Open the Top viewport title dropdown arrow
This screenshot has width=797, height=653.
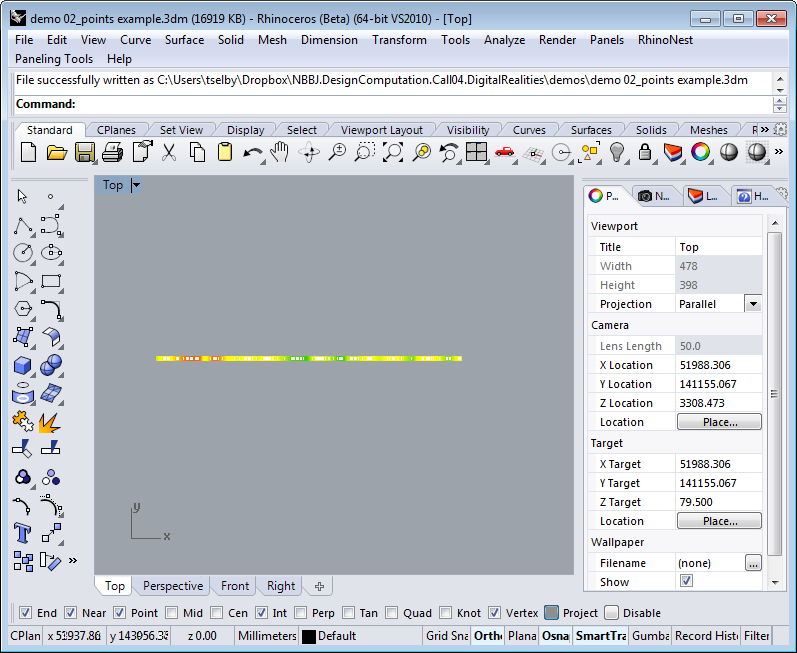(136, 185)
